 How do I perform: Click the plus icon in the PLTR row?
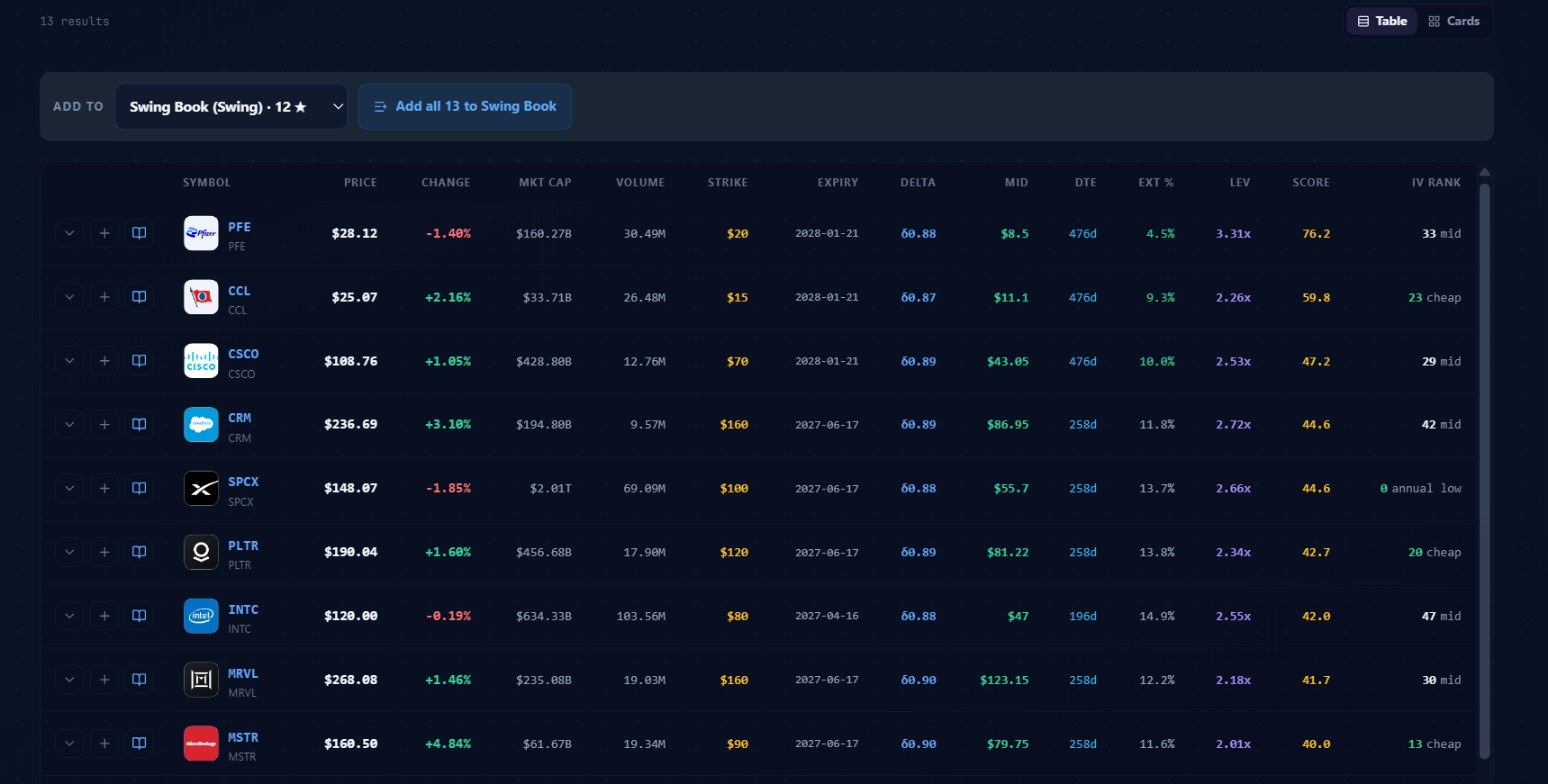click(x=104, y=553)
